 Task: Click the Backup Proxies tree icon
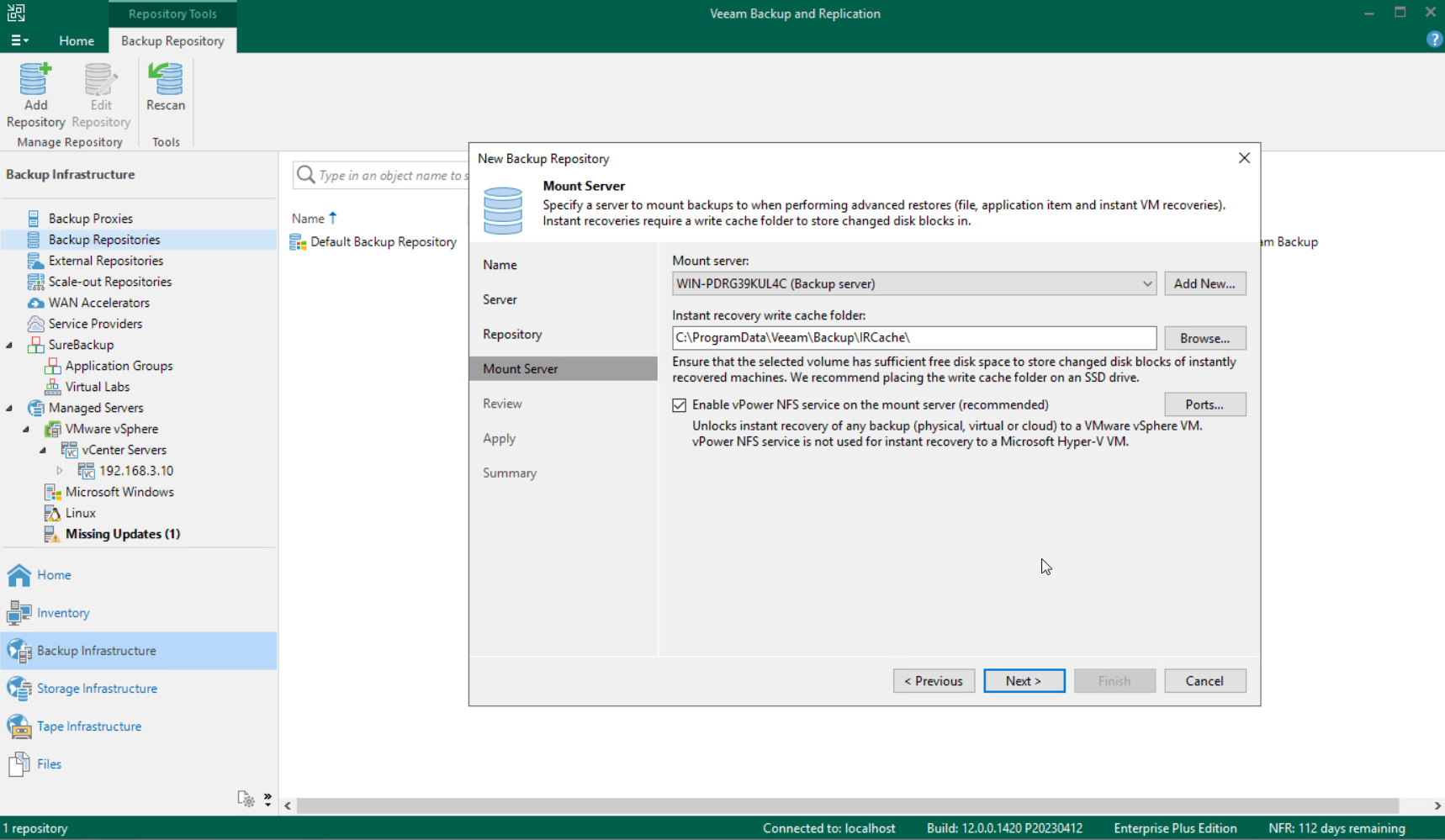[34, 219]
